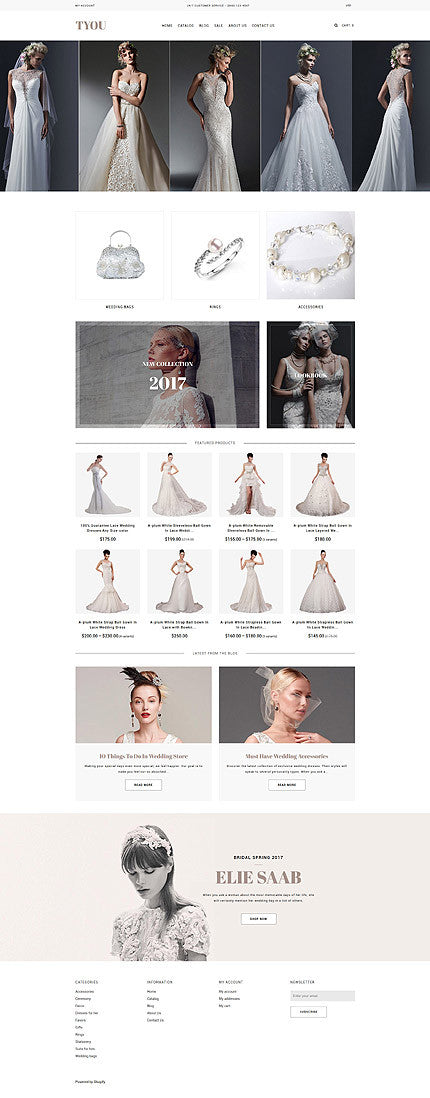Open 'Must Have Wedding Accessories' post title

click(x=287, y=756)
